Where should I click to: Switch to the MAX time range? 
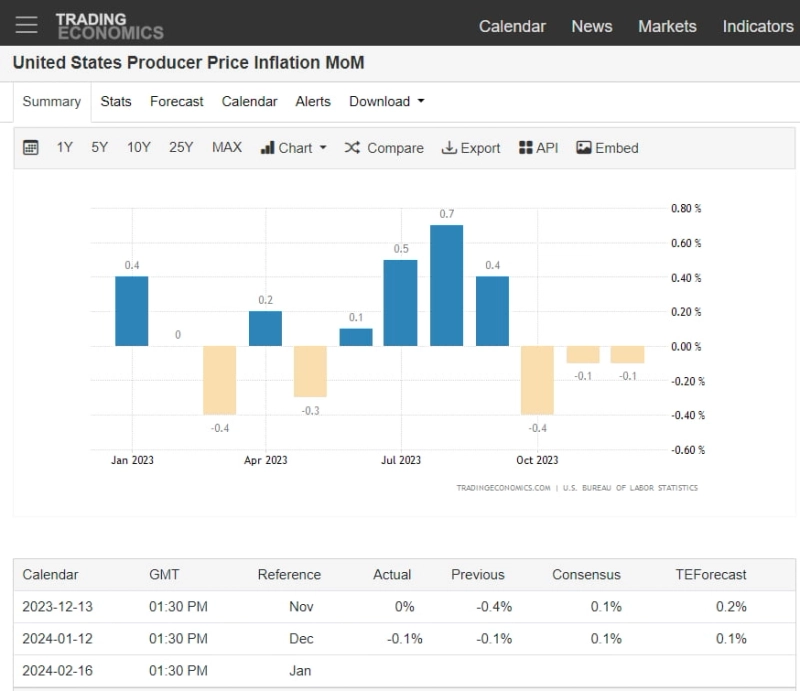(x=227, y=148)
